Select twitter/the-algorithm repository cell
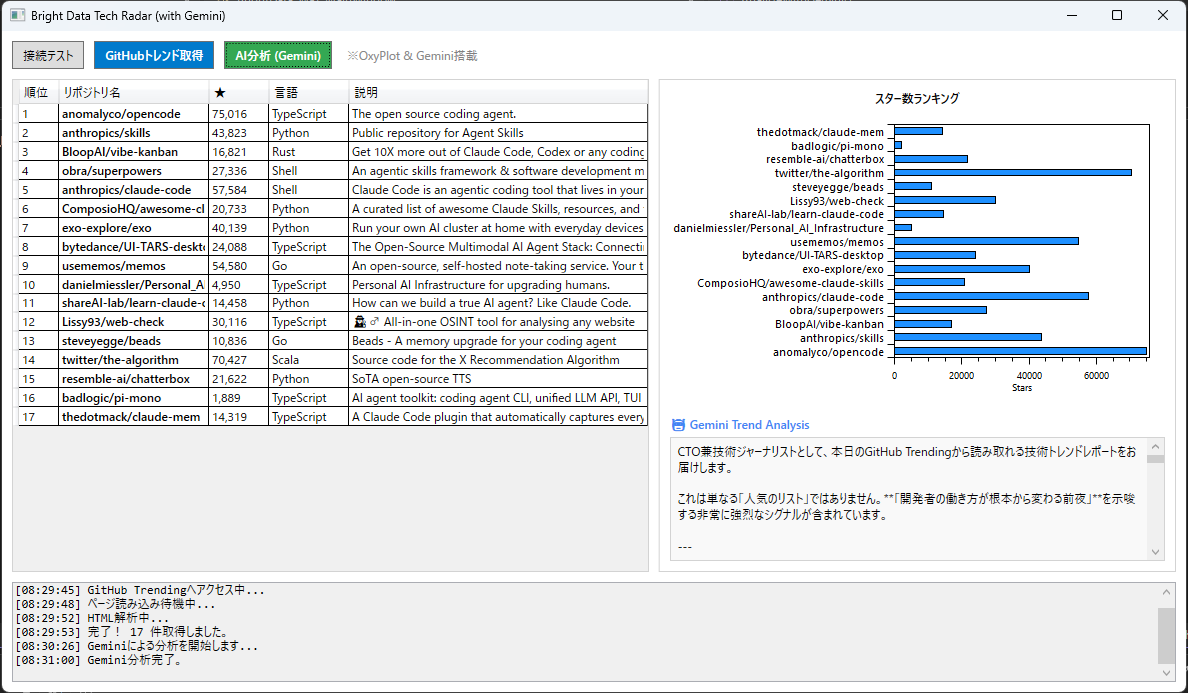This screenshot has height=693, width=1188. pos(133,360)
